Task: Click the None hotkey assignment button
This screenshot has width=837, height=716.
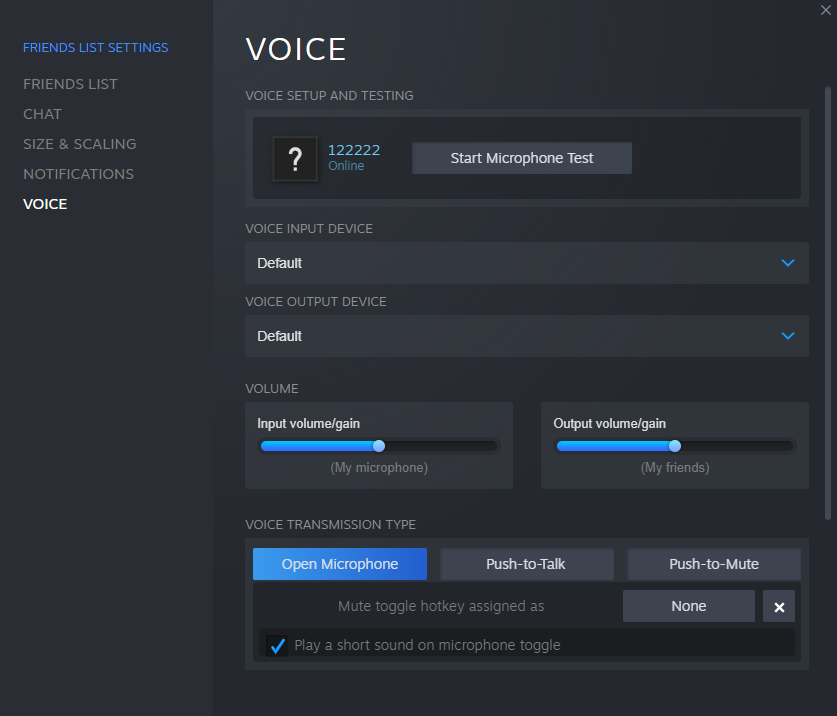Action: tap(688, 606)
